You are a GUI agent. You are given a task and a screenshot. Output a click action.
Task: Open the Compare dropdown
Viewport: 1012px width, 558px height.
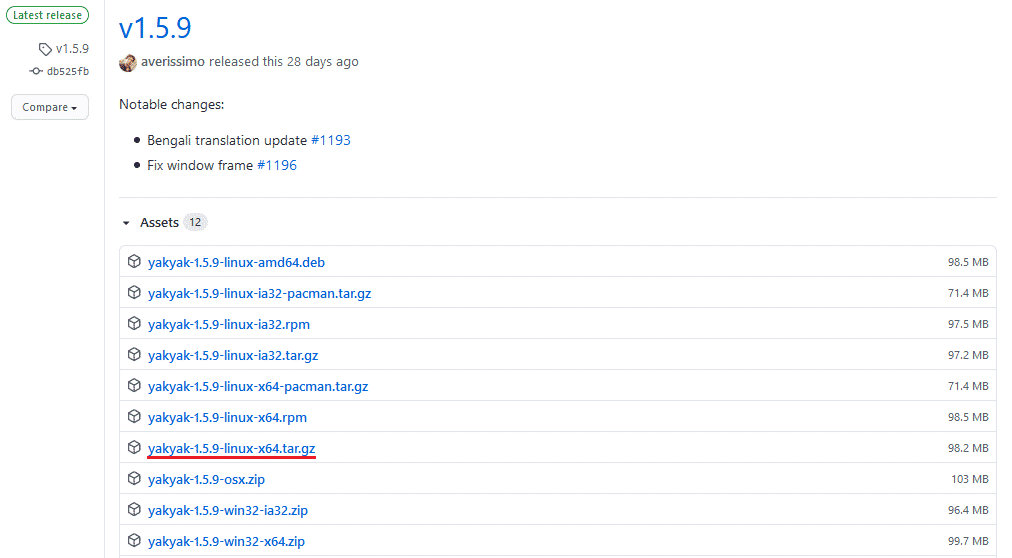click(50, 107)
